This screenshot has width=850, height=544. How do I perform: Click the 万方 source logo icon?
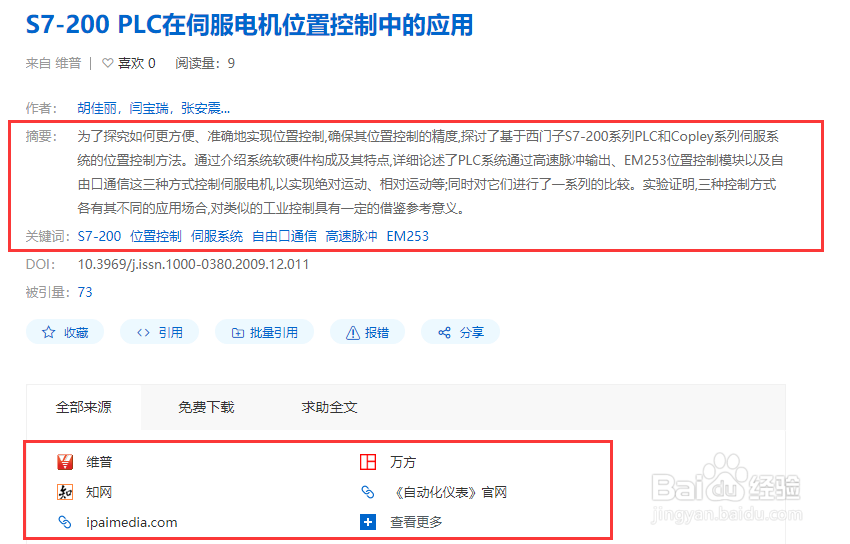[368, 462]
